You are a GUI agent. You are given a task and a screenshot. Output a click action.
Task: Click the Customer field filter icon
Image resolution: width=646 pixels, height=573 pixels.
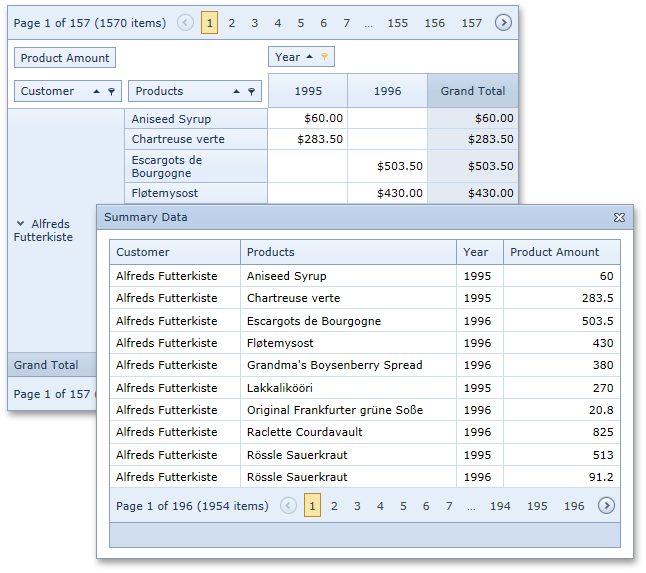(x=112, y=91)
